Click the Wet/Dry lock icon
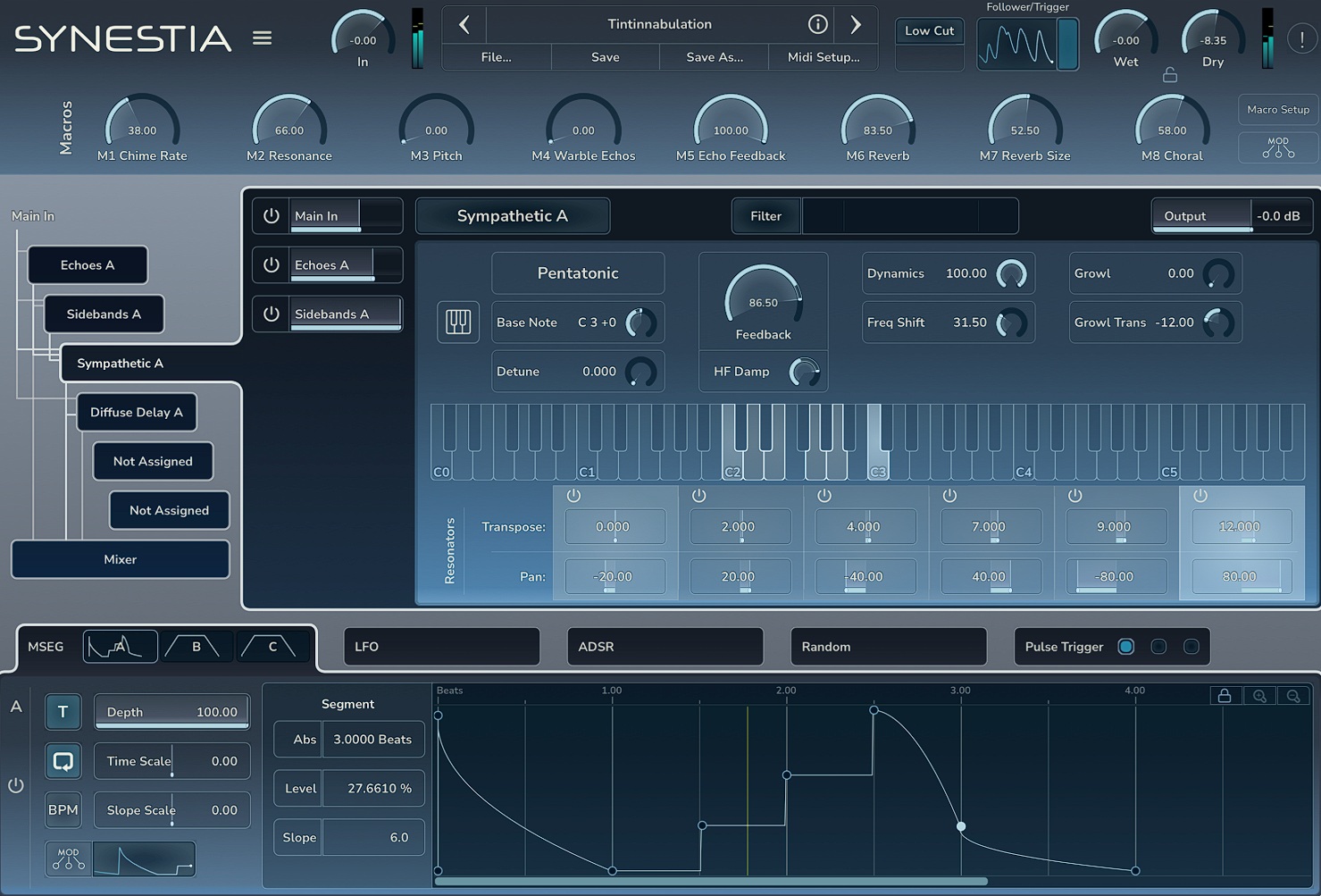 pyautogui.click(x=1170, y=76)
